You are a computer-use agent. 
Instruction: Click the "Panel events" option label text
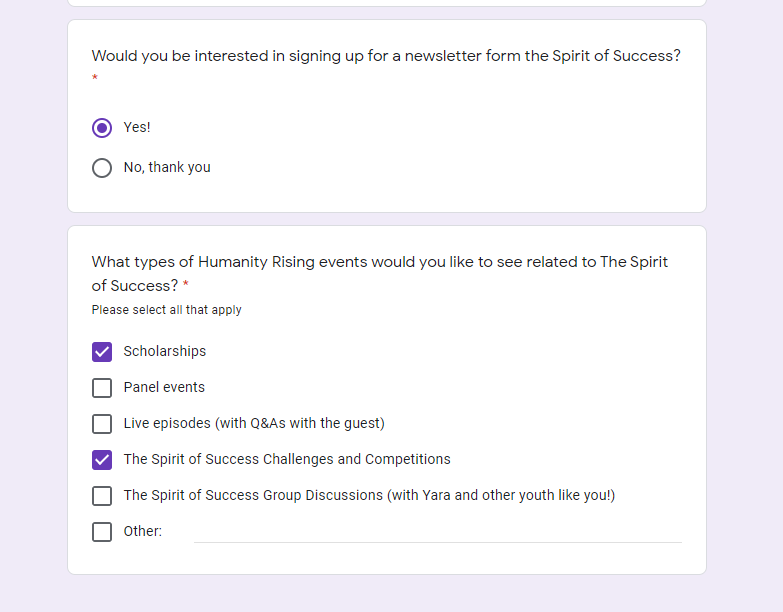pyautogui.click(x=164, y=388)
